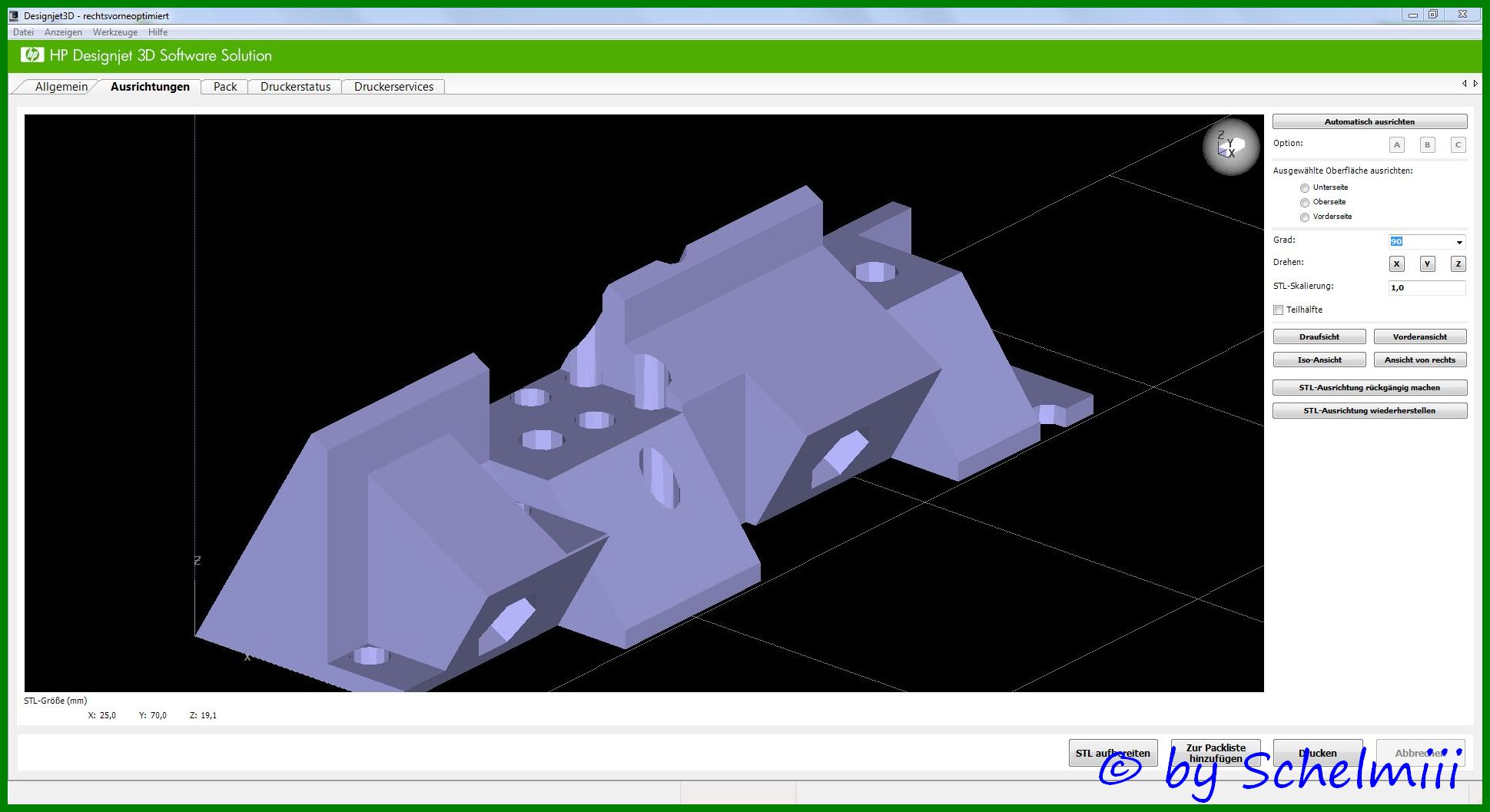Click the STL aufbereiten button
Screen dimensions: 1490x812
tap(1113, 753)
